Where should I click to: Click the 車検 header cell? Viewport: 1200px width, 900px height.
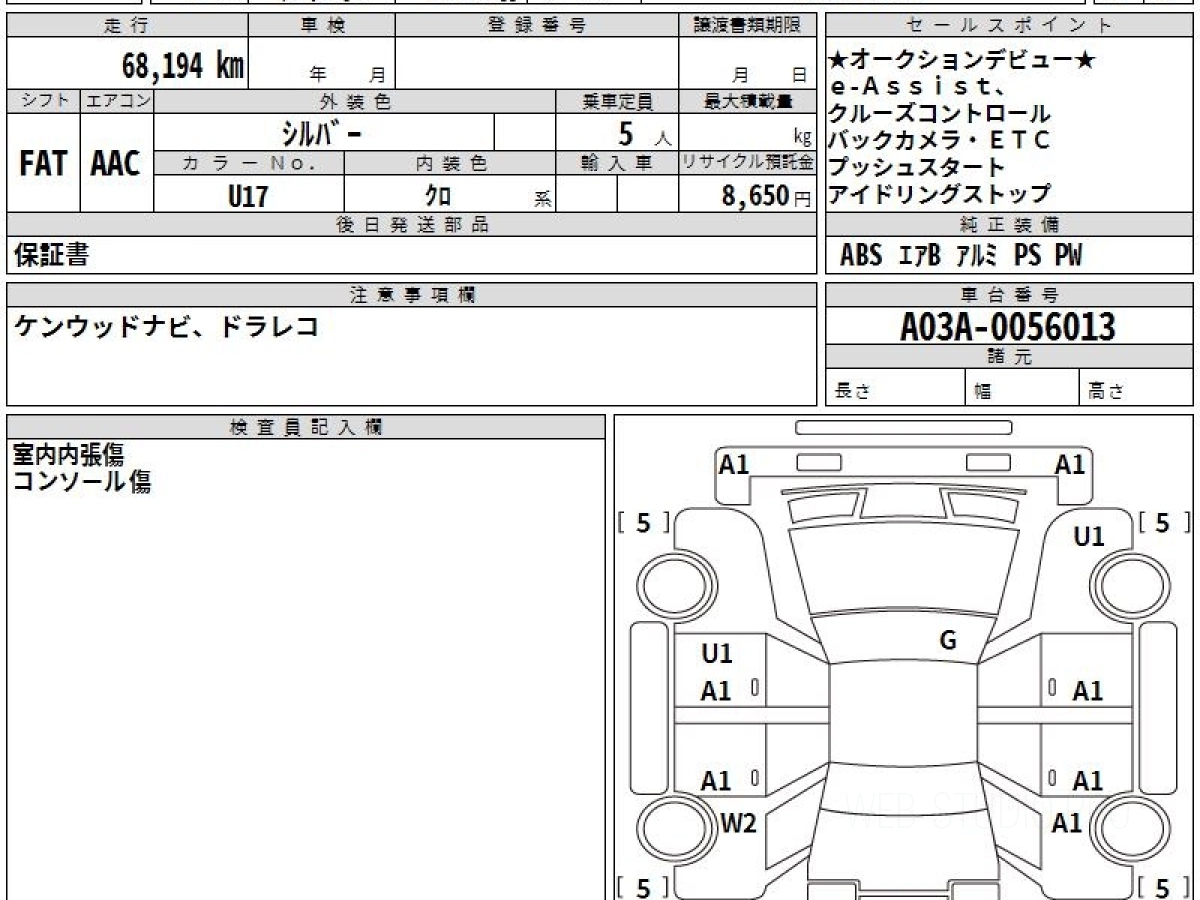coord(322,25)
